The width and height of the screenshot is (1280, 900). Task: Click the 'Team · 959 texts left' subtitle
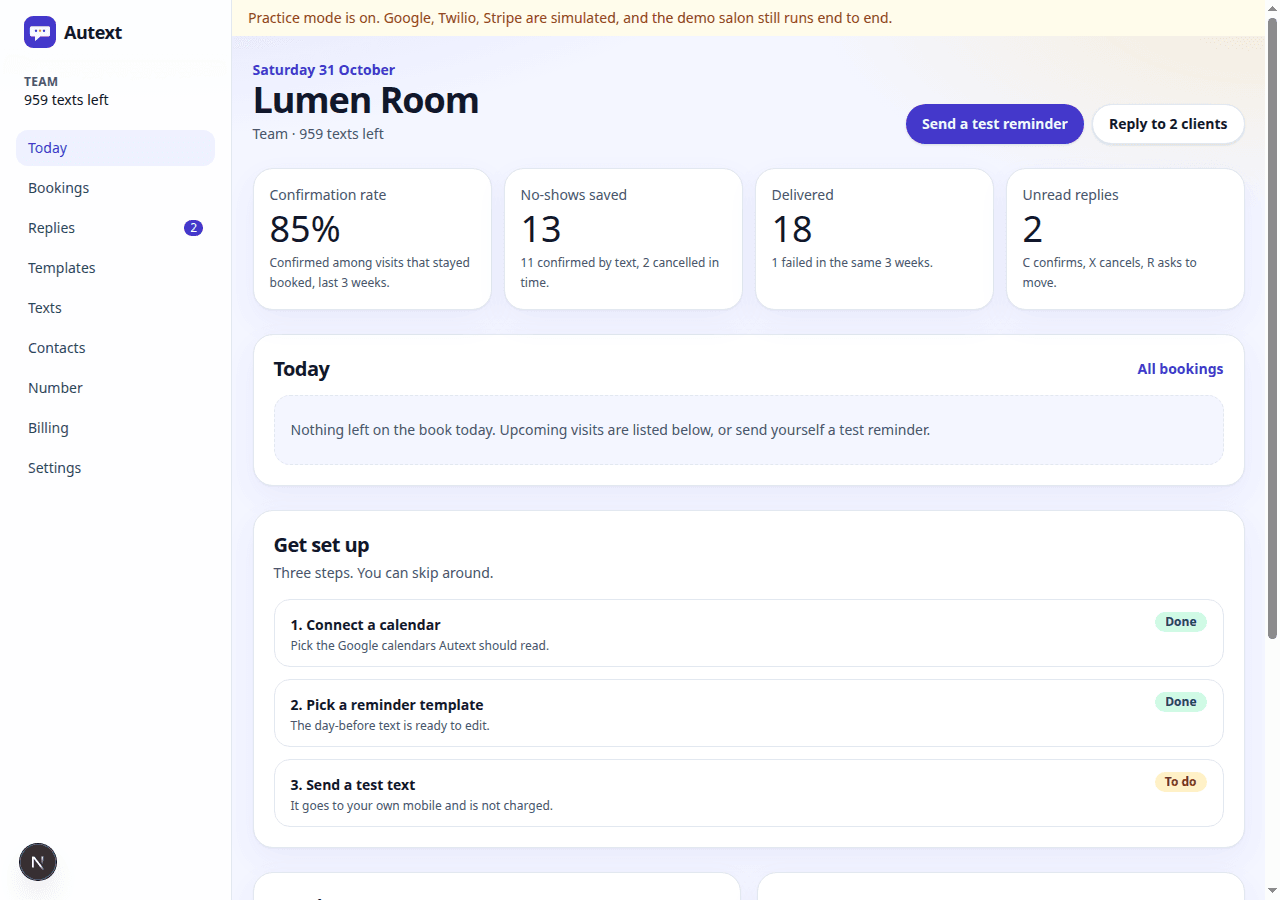(318, 134)
